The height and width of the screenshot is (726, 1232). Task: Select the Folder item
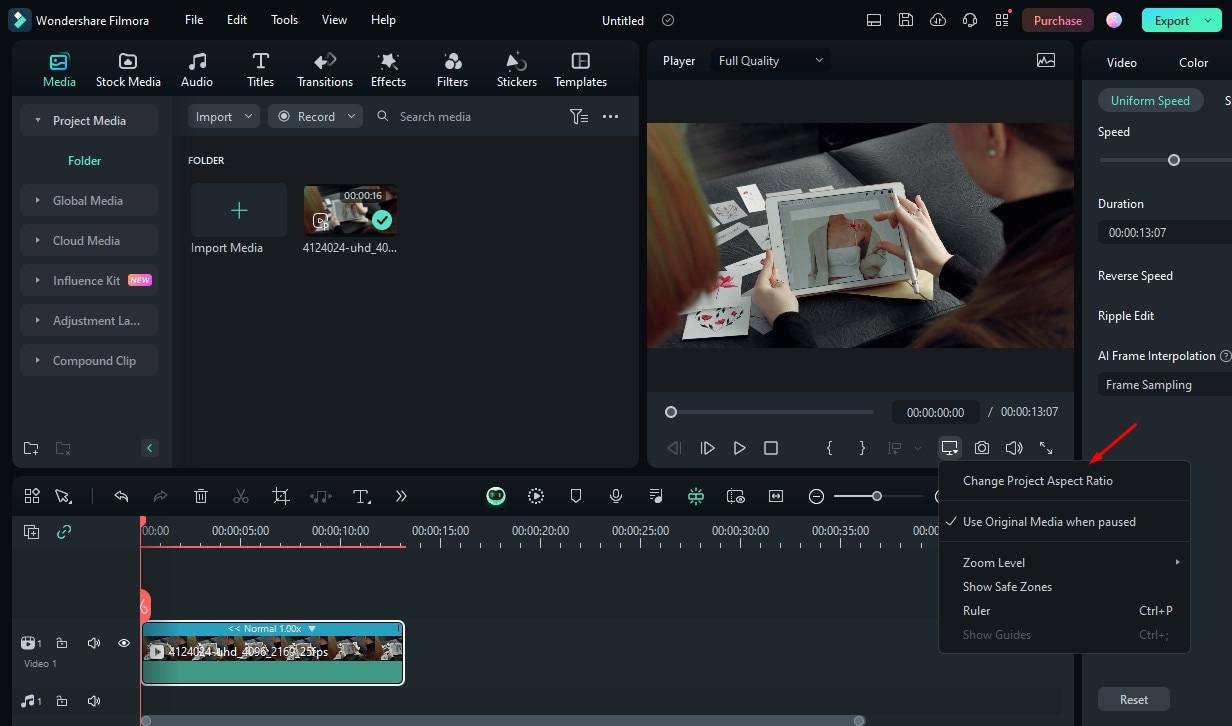85,161
